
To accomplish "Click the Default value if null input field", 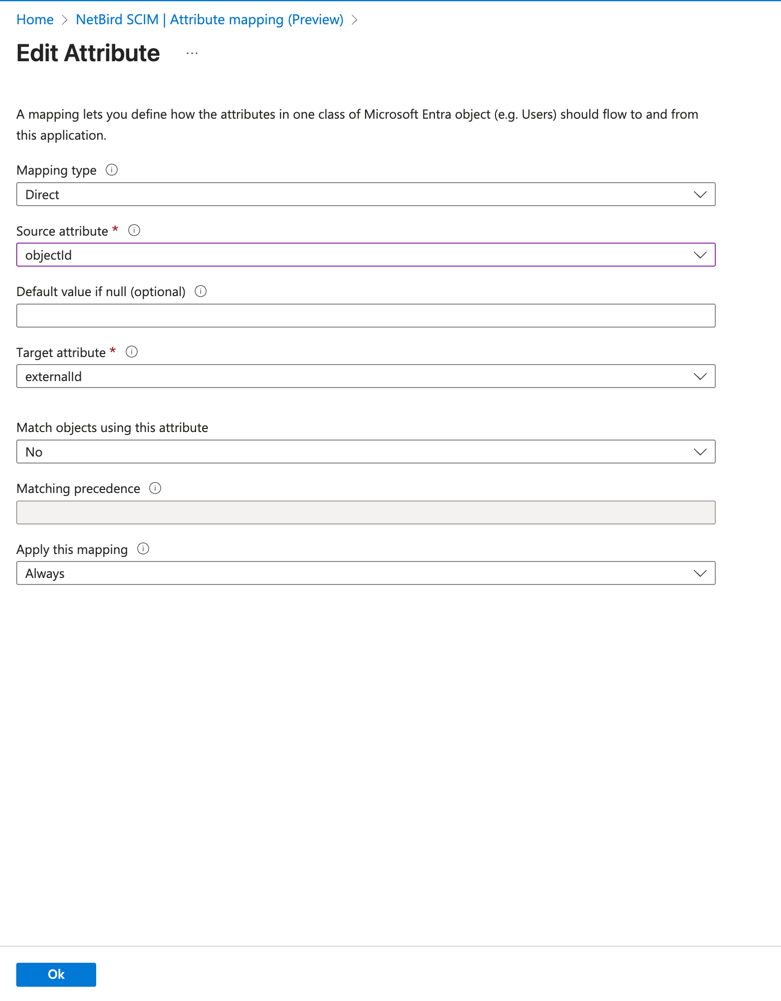I will click(366, 315).
